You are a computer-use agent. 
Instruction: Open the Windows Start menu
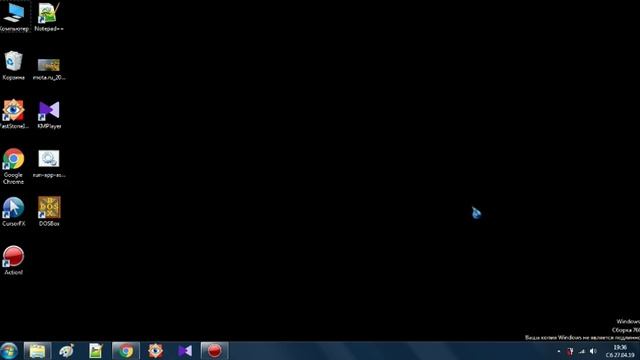coord(9,351)
